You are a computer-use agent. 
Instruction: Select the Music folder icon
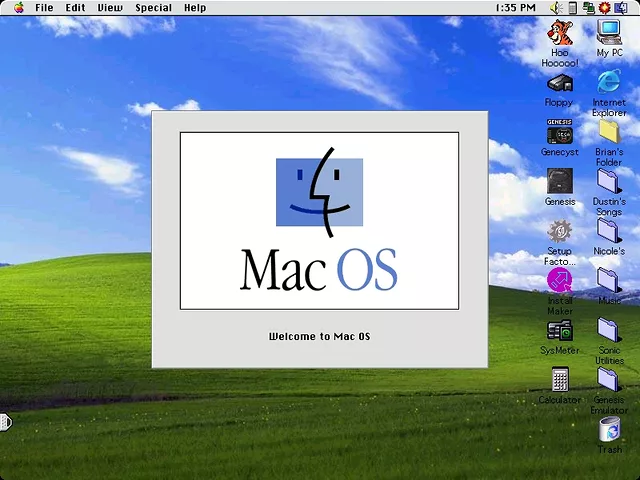click(x=609, y=280)
